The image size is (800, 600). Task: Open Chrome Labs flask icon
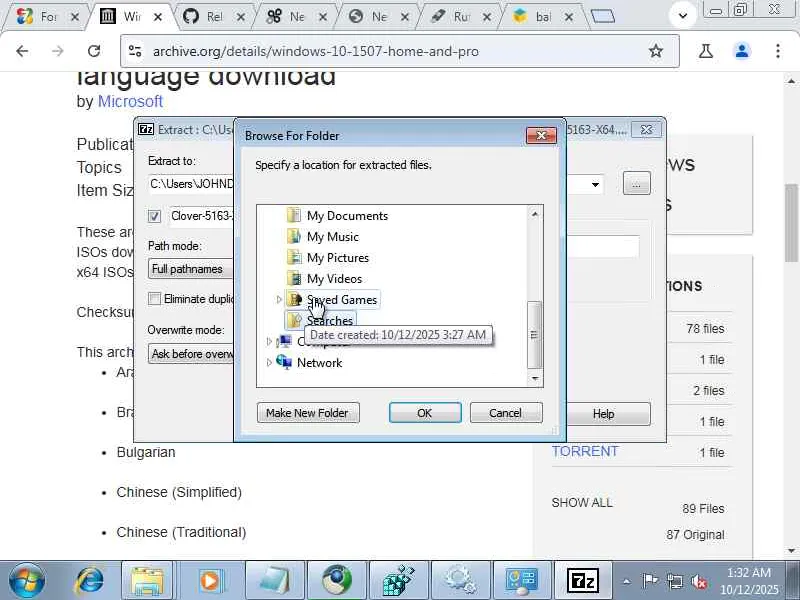click(706, 51)
